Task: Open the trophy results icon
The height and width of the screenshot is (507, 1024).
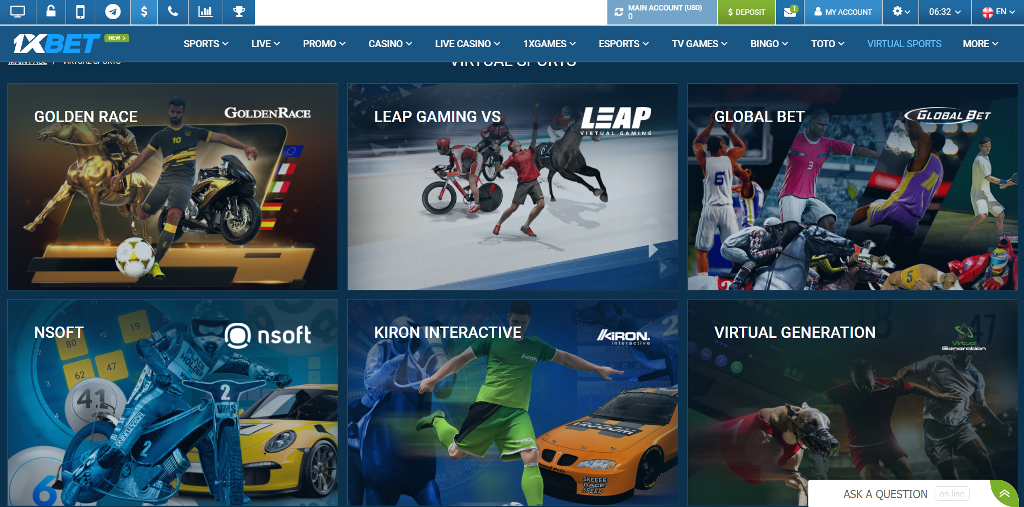Action: click(x=238, y=12)
